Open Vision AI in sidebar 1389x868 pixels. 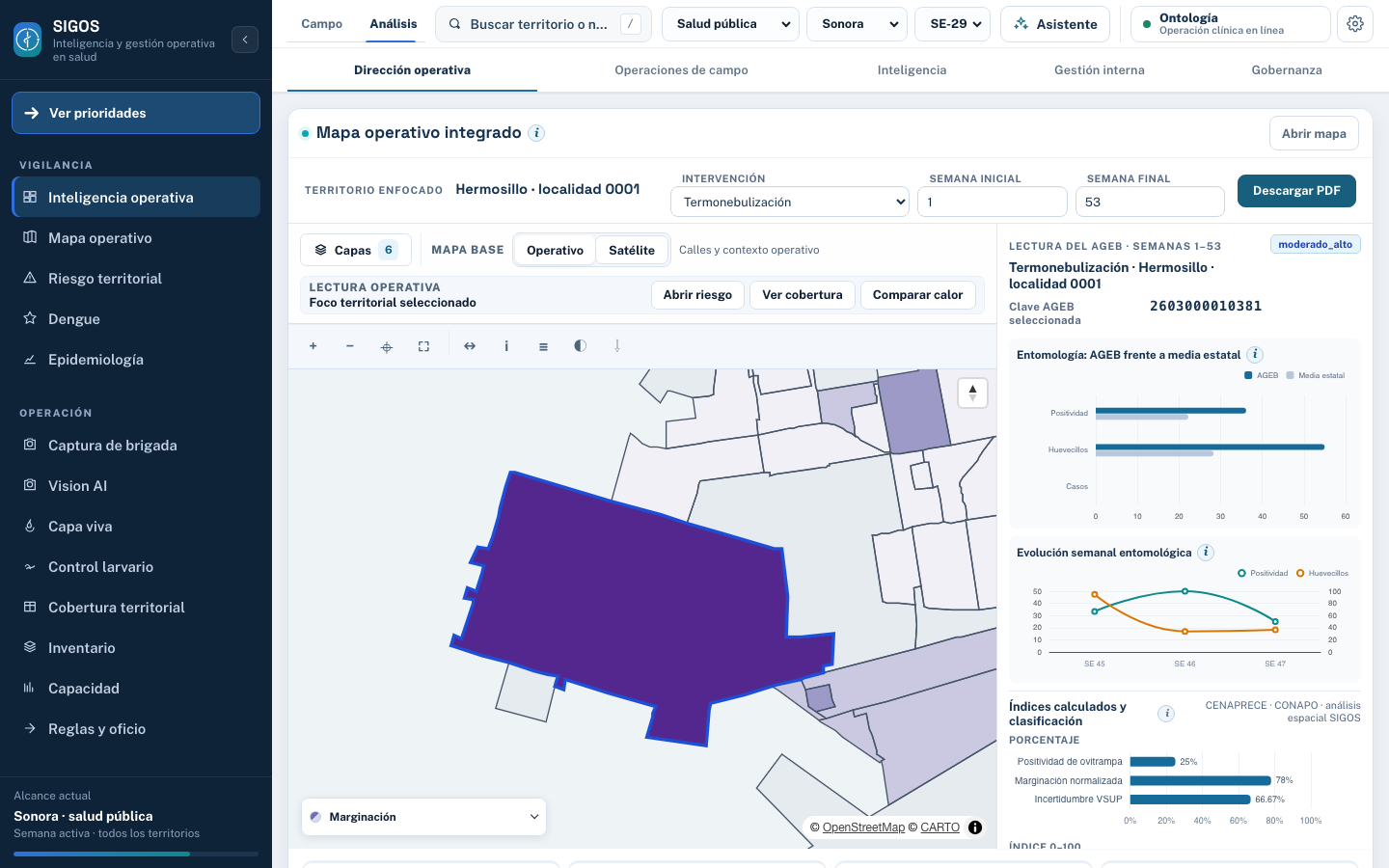click(x=136, y=486)
